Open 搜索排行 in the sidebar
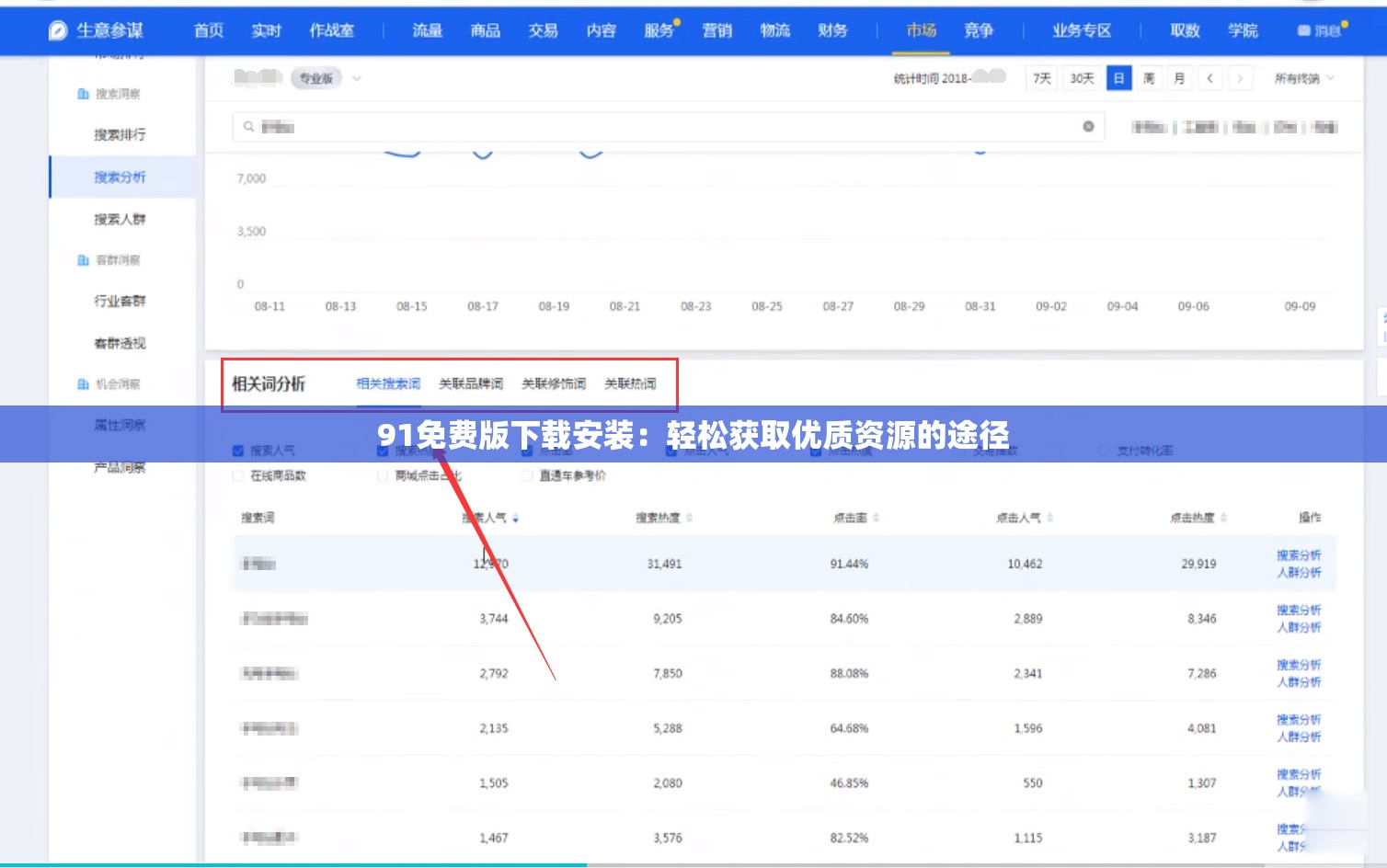The height and width of the screenshot is (868, 1387). 120,135
